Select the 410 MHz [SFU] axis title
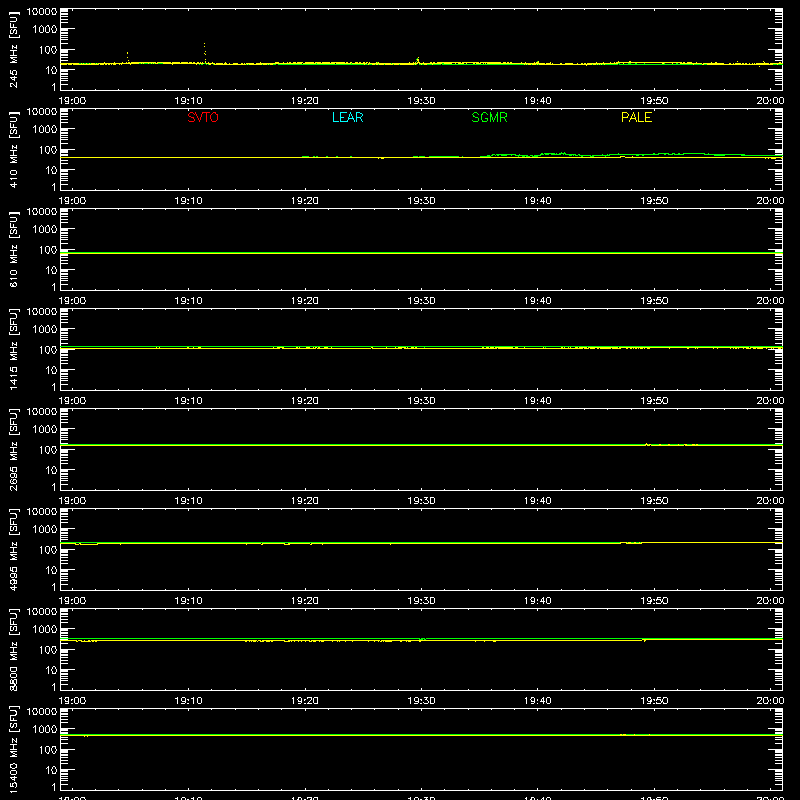Image resolution: width=800 pixels, height=800 pixels. click(13, 149)
